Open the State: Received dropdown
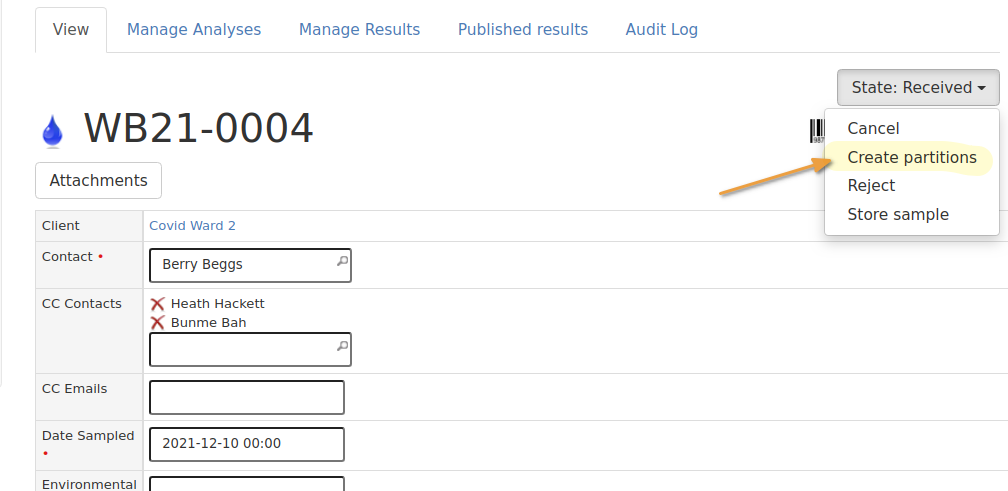 pos(918,88)
